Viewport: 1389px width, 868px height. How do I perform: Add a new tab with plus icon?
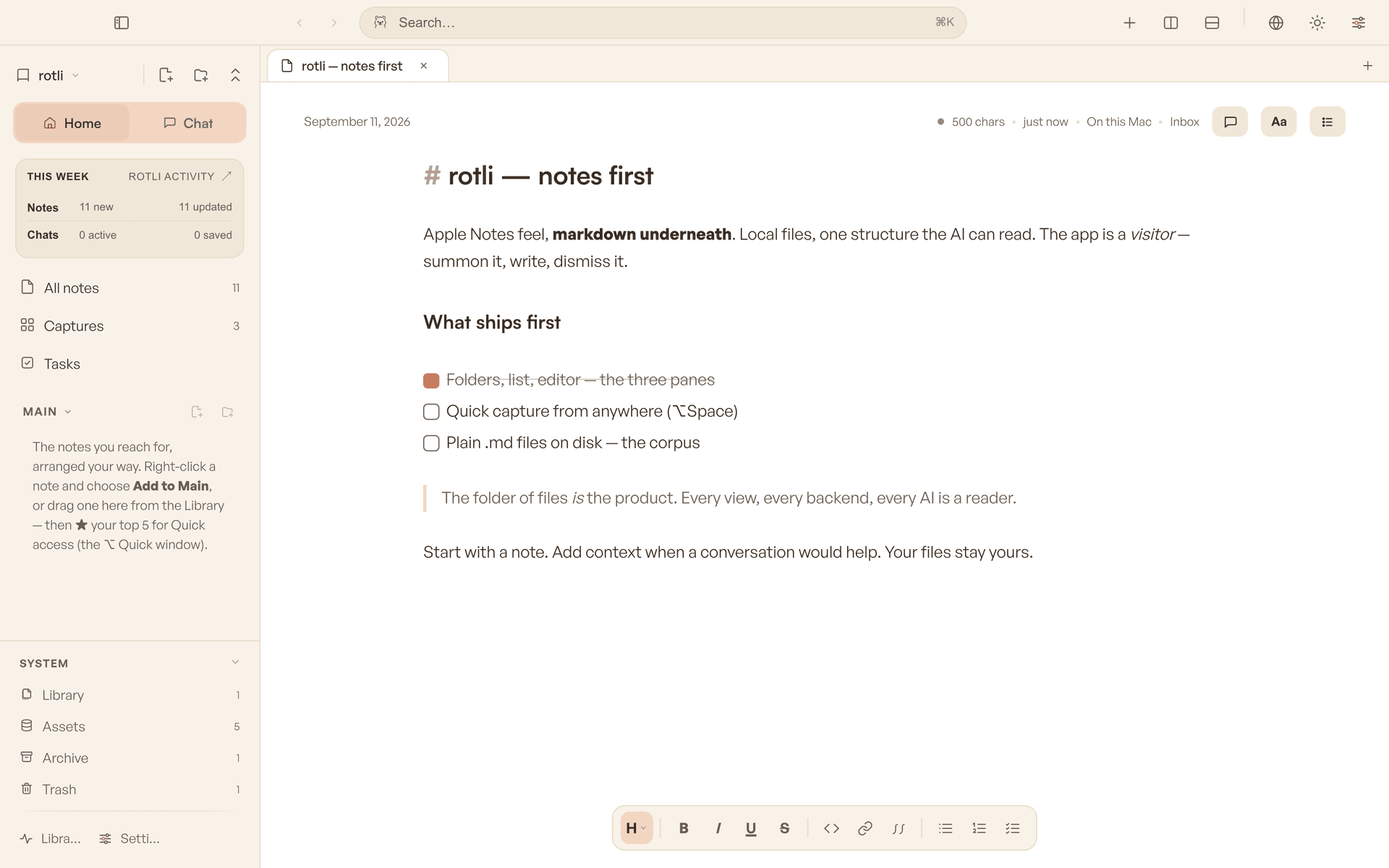(1367, 66)
